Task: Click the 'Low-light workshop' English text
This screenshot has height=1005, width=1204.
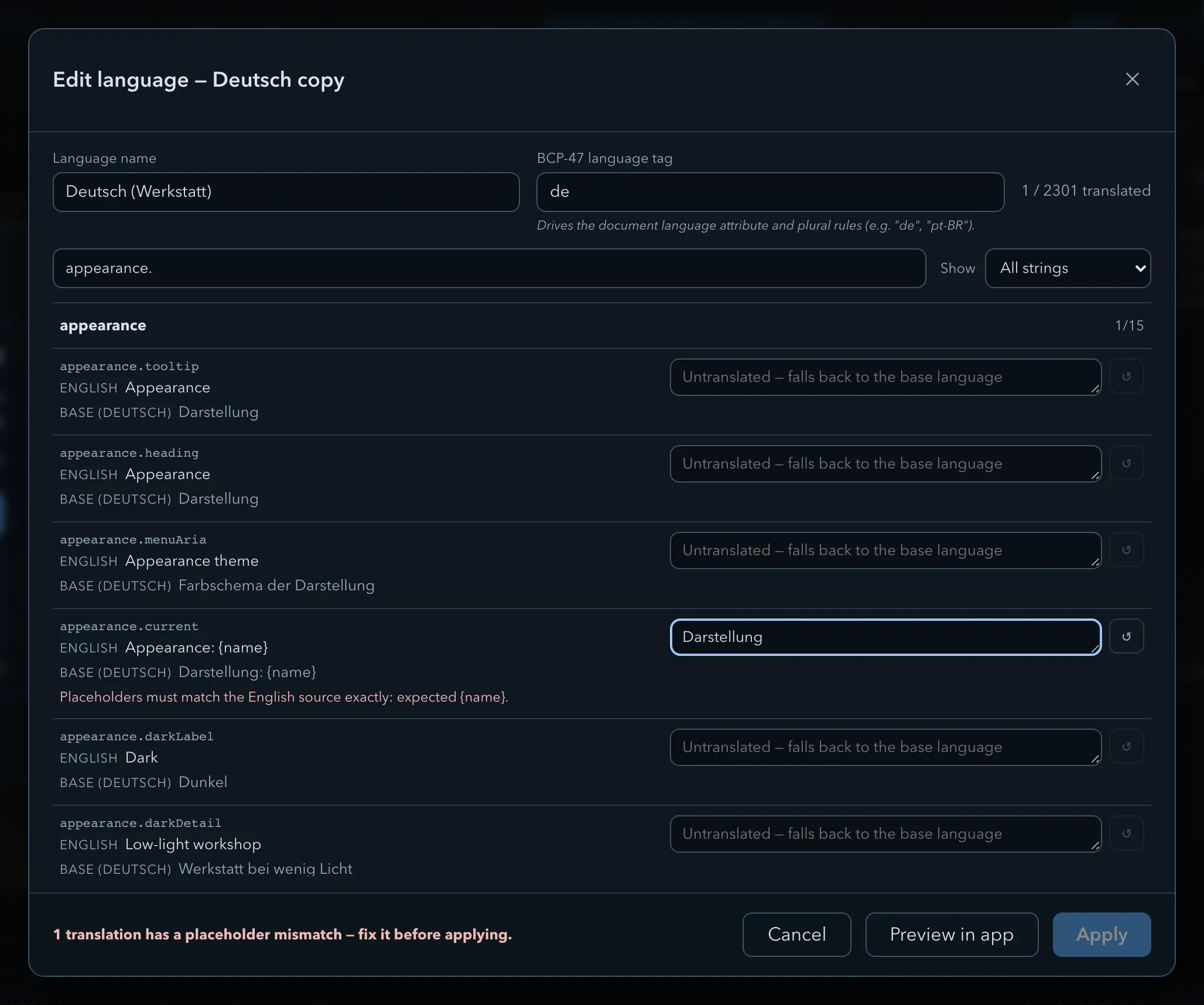Action: pos(193,845)
